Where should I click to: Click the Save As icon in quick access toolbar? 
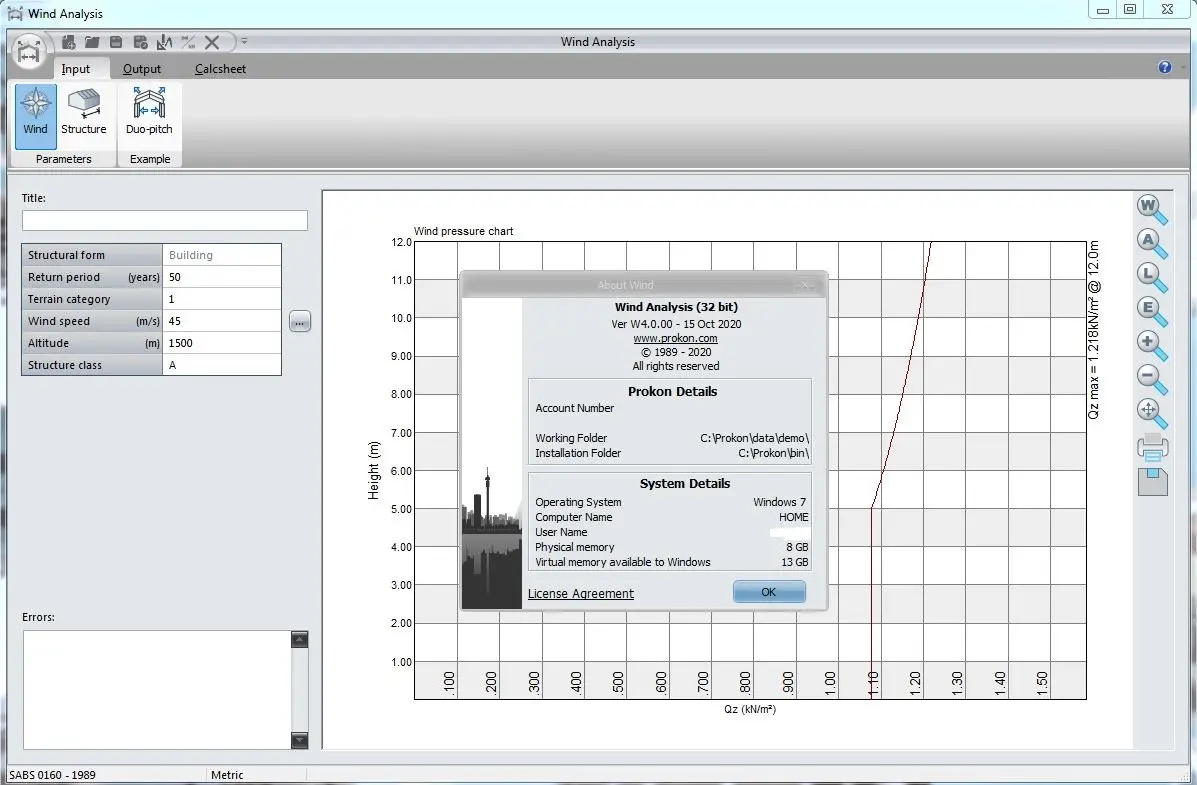(140, 42)
